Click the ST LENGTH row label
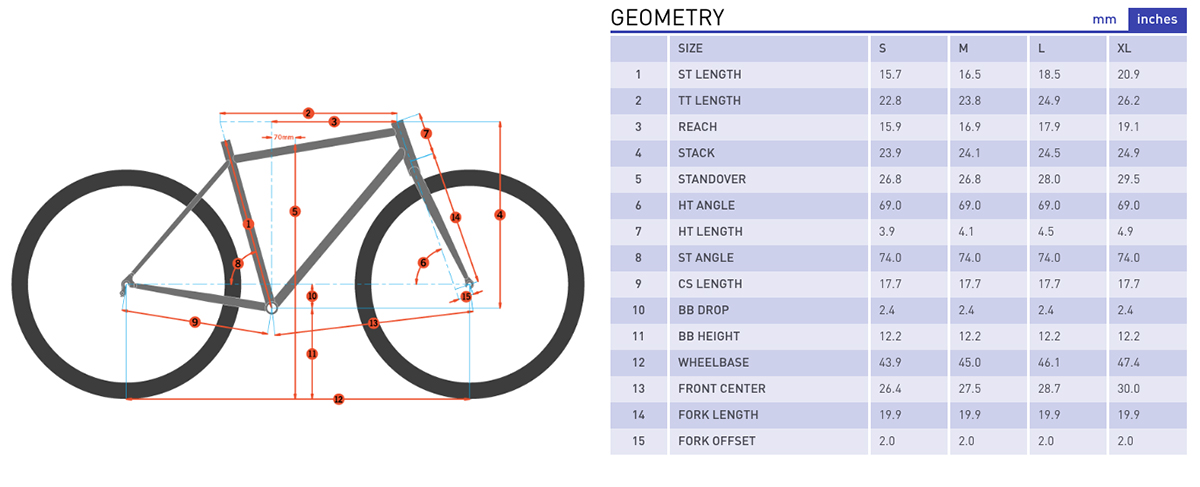 pos(709,74)
